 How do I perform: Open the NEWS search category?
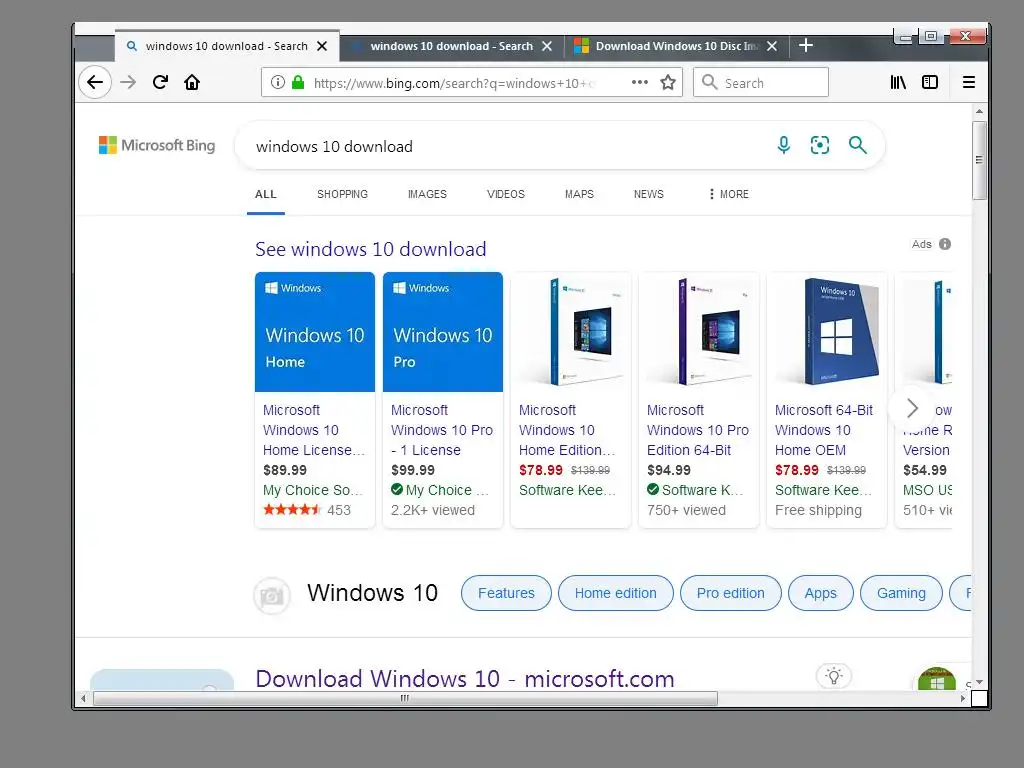648,194
